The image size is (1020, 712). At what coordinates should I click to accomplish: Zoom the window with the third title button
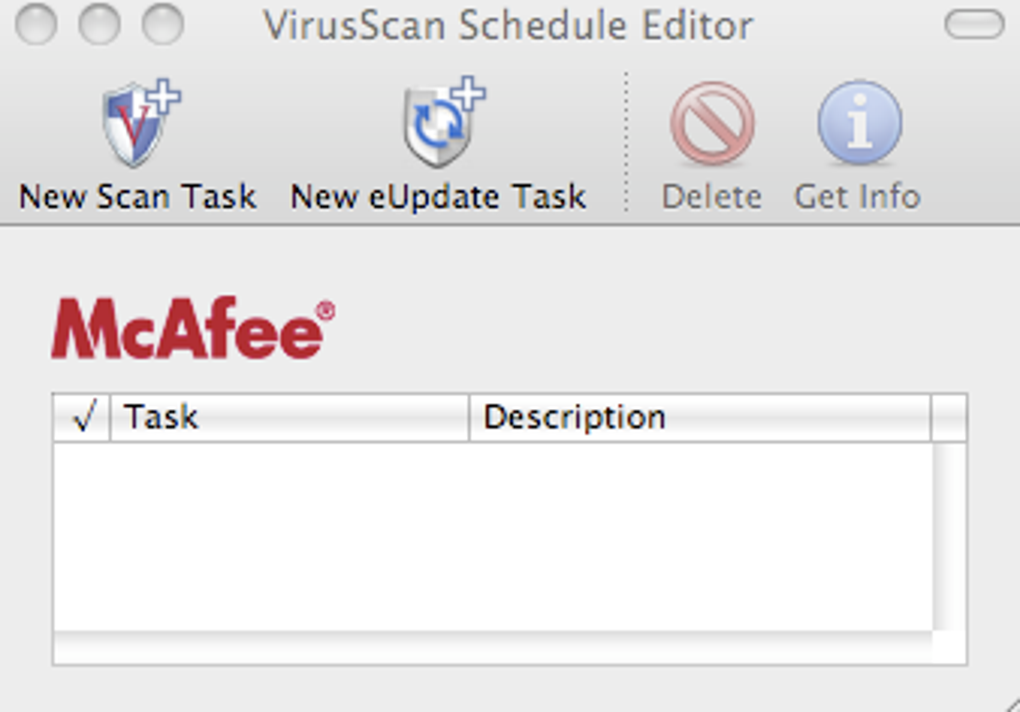tap(162, 25)
